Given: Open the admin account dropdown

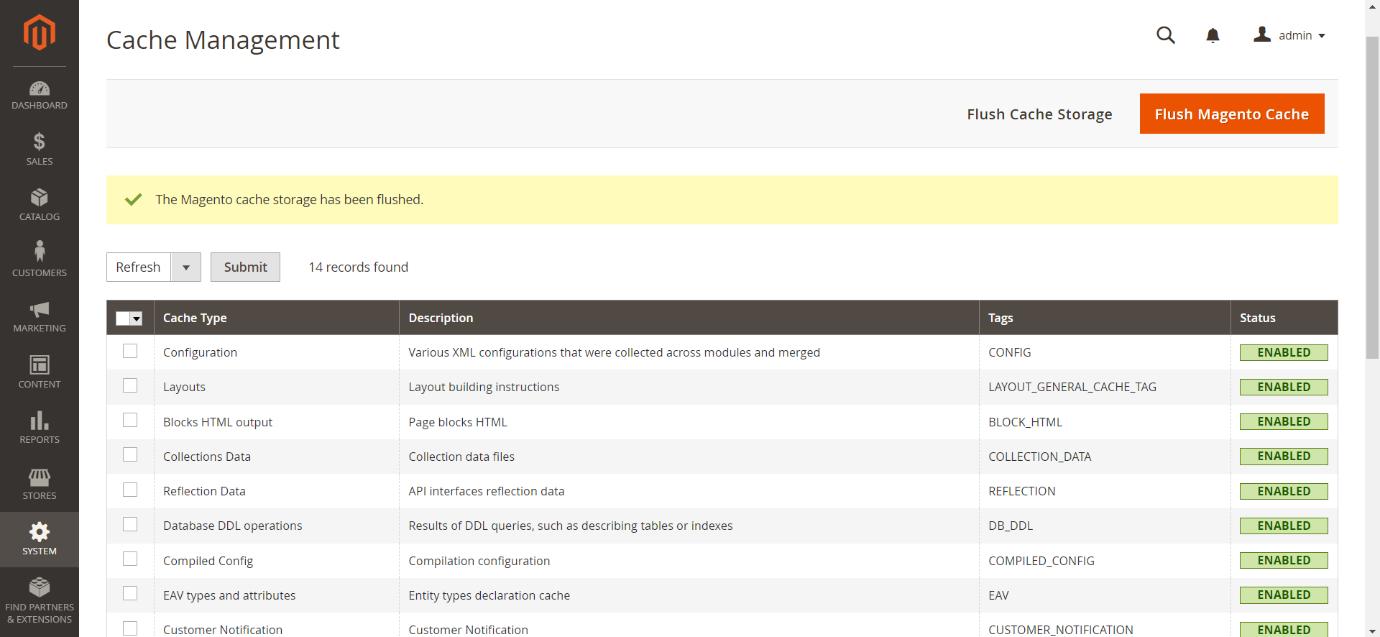Looking at the screenshot, I should coord(1290,35).
